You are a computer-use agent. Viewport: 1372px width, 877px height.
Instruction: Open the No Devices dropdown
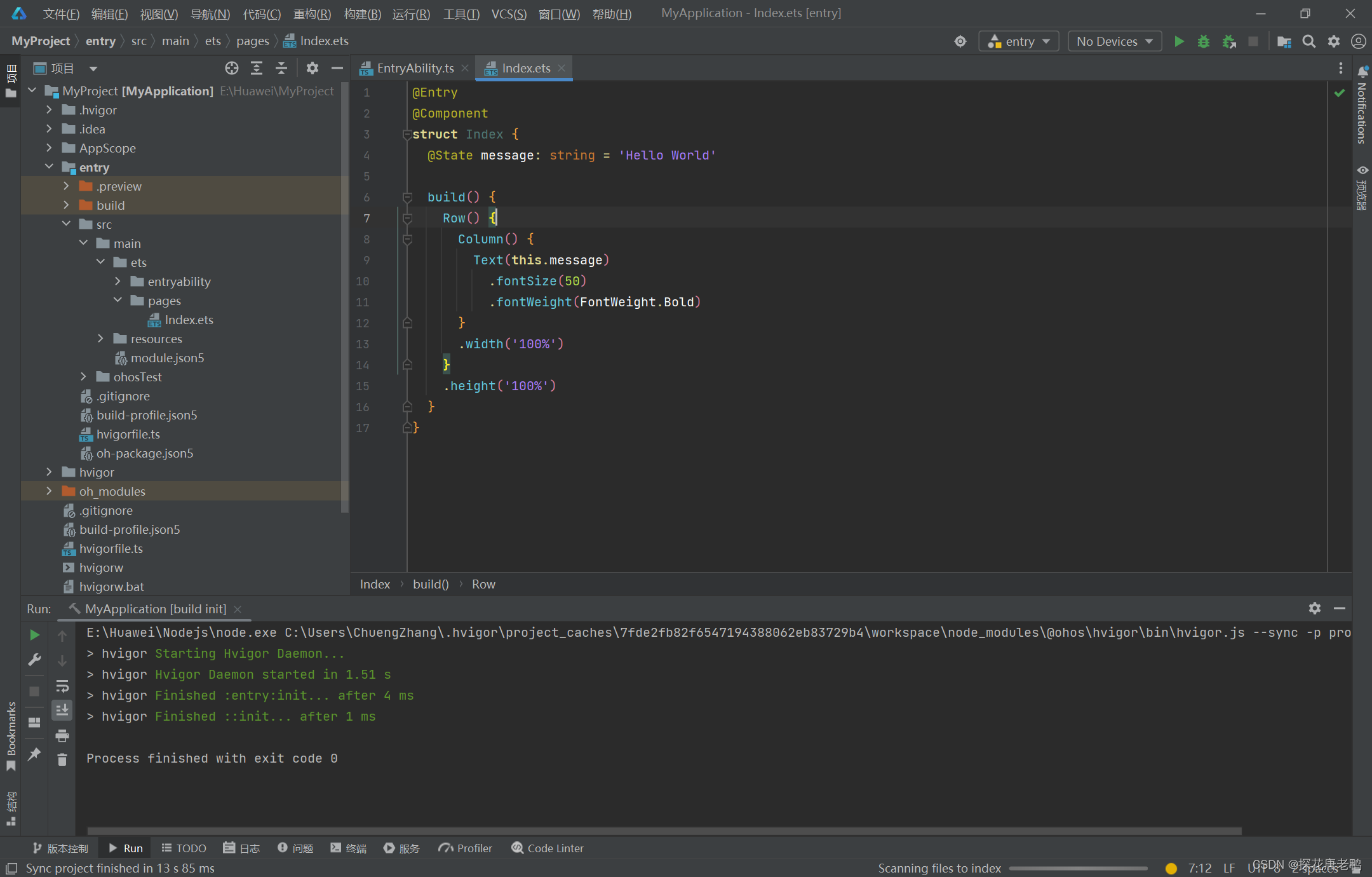click(1114, 41)
